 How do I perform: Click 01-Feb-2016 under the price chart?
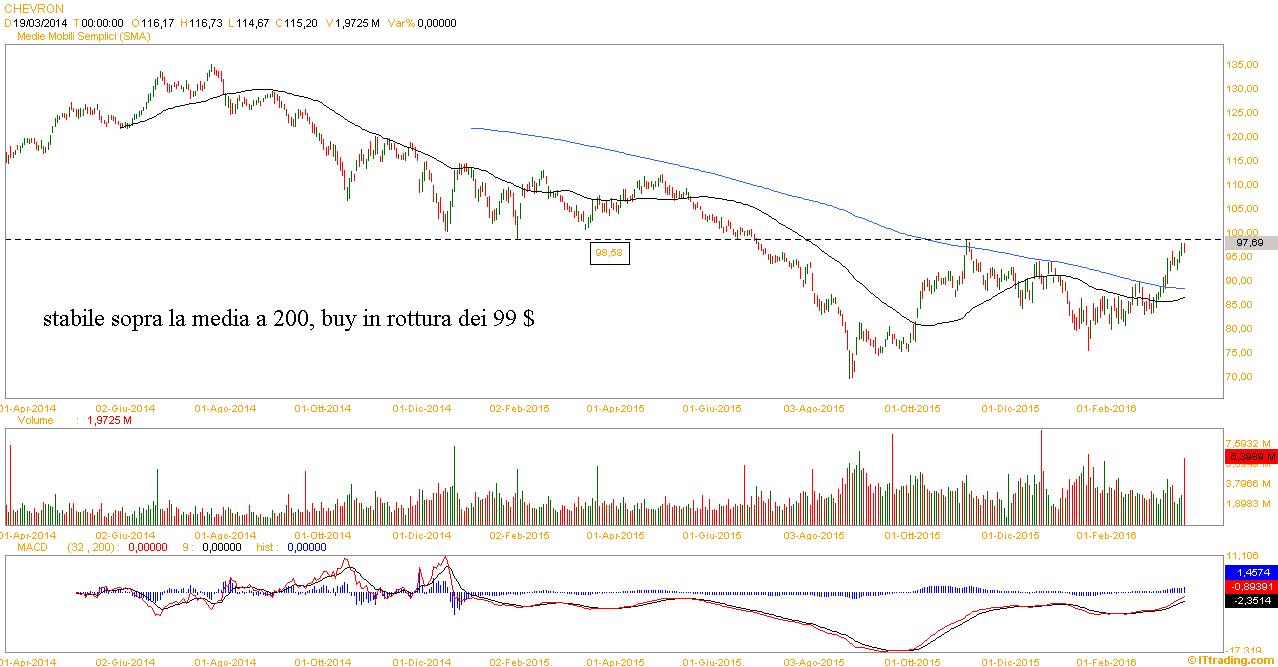(1106, 409)
